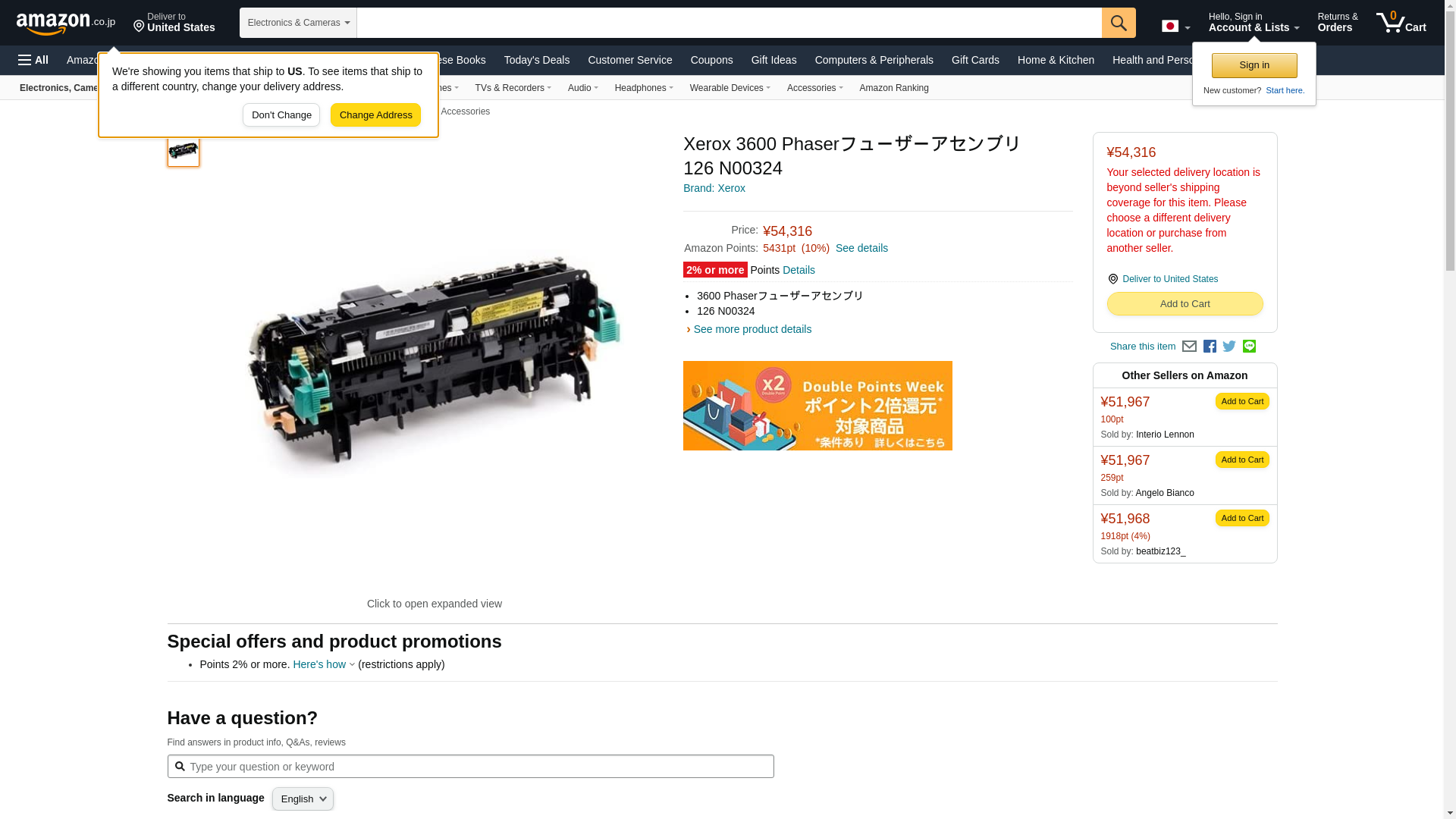Image resolution: width=1456 pixels, height=819 pixels.
Task: Add to Cart from seller Angelo Bianco
Action: coord(1242,460)
